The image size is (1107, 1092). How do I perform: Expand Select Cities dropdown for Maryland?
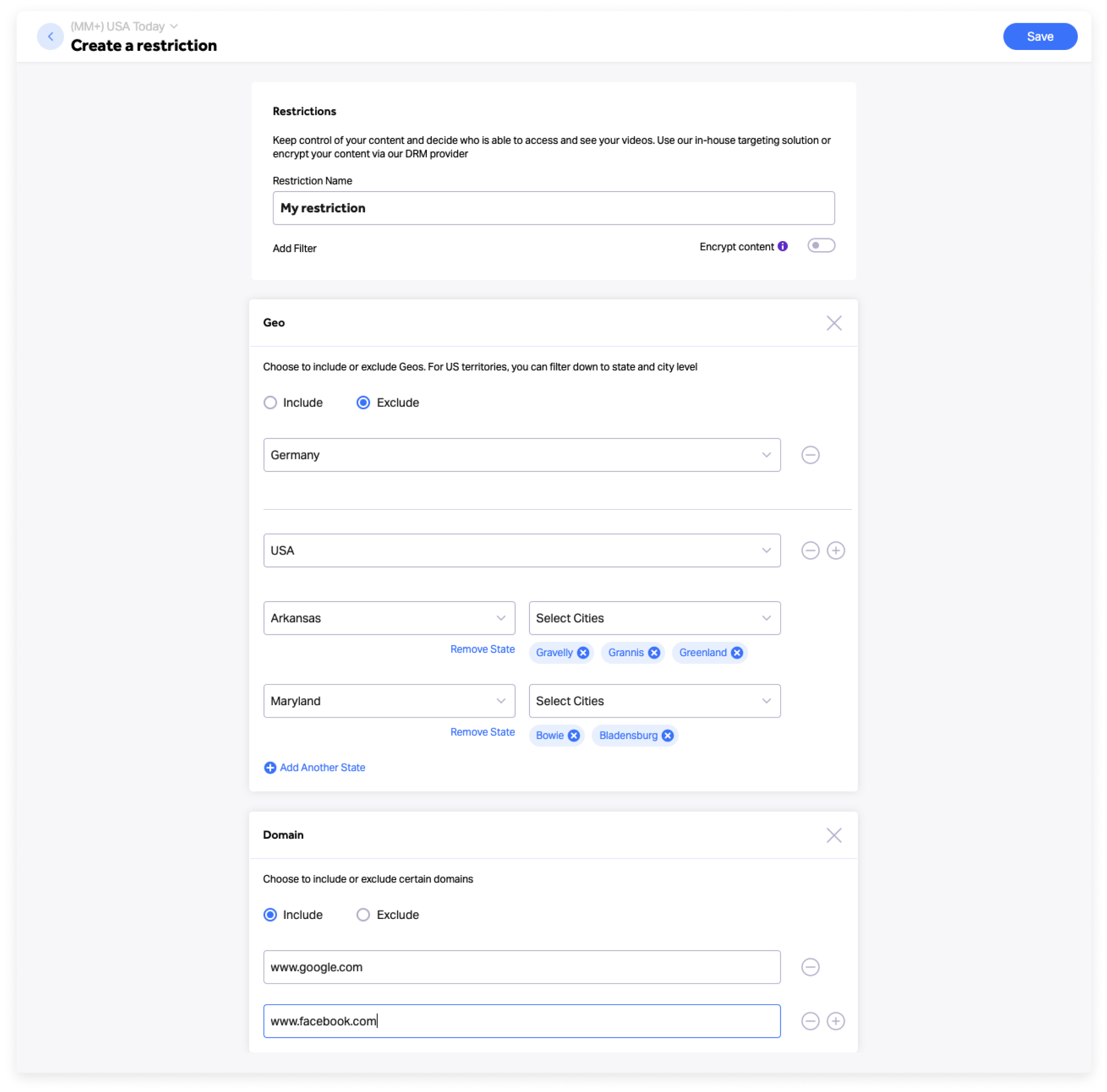tap(654, 701)
